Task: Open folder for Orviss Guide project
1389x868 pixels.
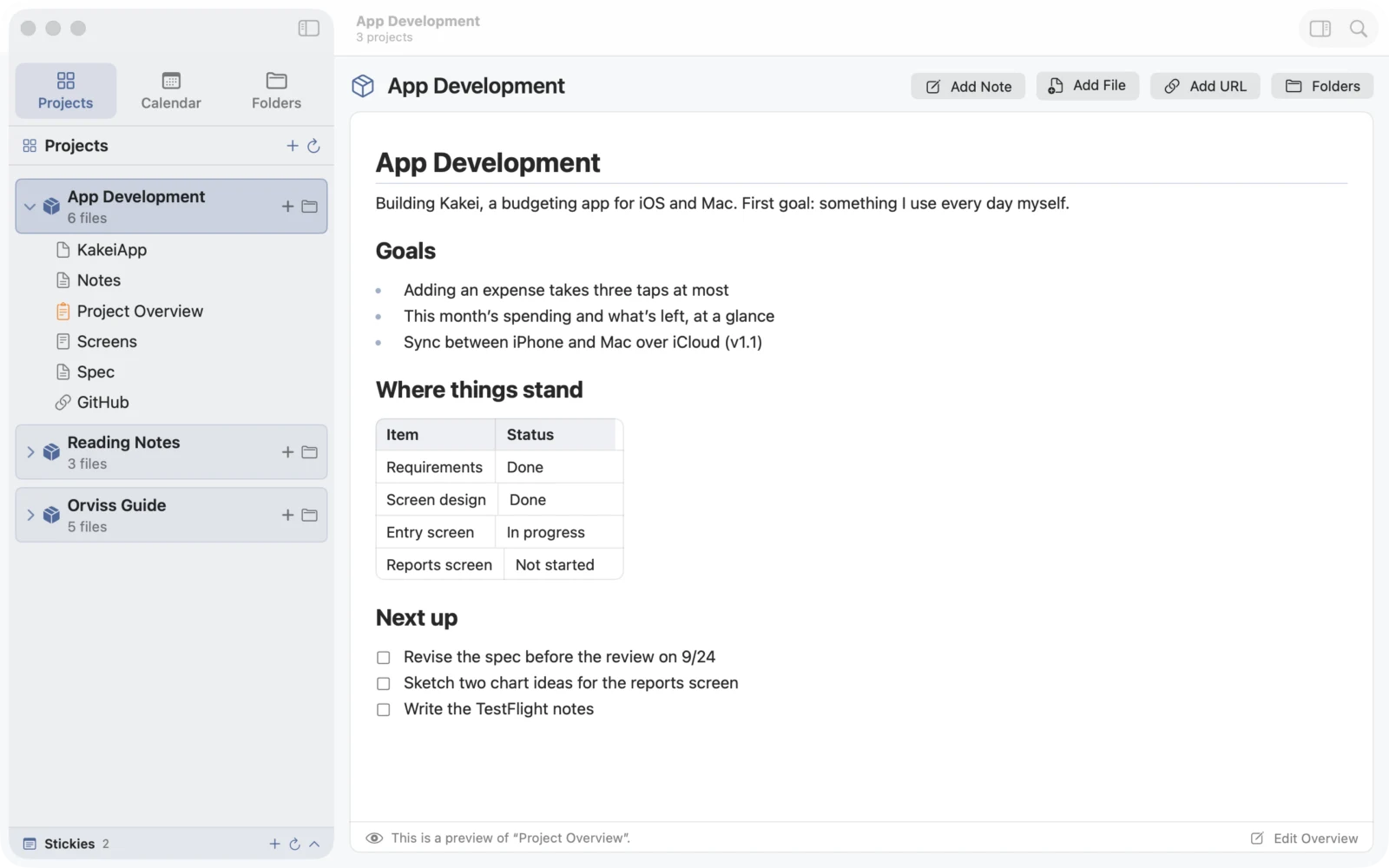Action: click(309, 515)
